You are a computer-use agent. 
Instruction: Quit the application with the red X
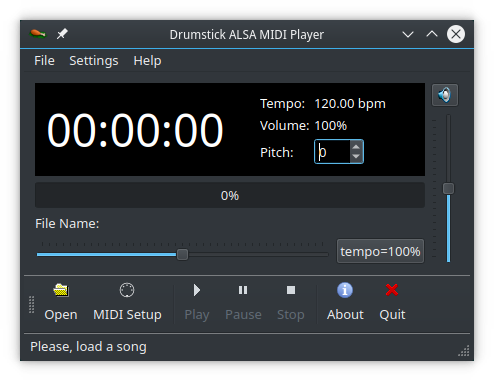point(392,302)
